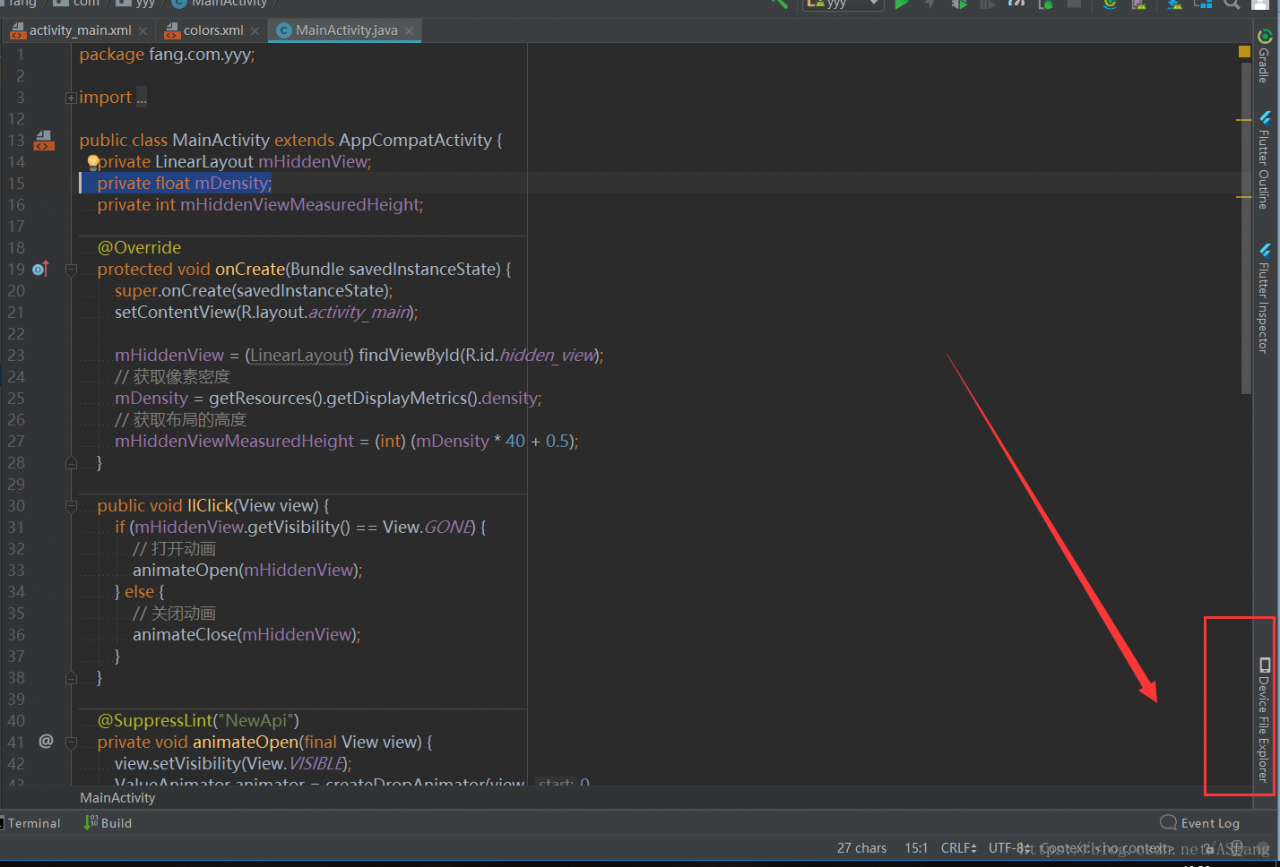Open the Flutter Inspector side tab

(1265, 297)
